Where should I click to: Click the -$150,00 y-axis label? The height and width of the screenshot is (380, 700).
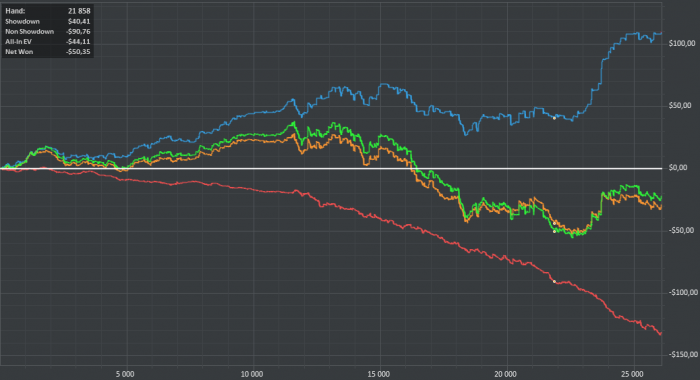point(683,355)
